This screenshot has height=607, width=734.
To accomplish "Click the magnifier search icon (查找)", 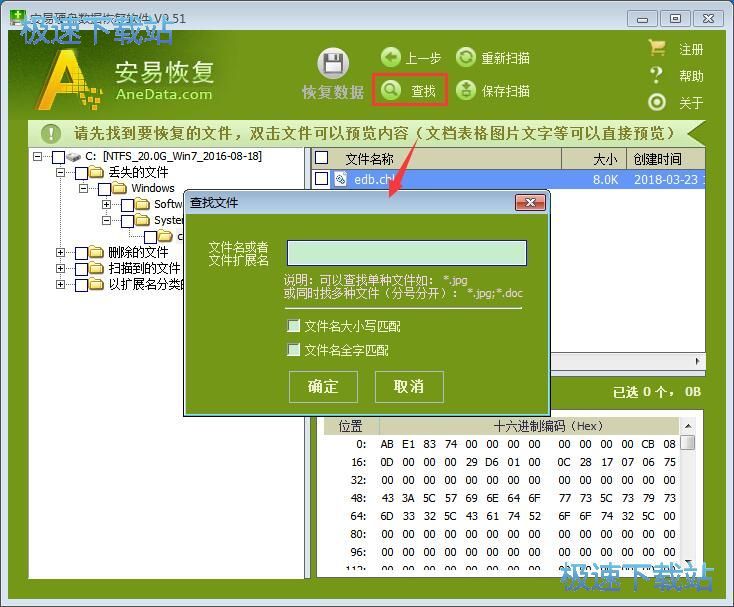I will pos(391,89).
